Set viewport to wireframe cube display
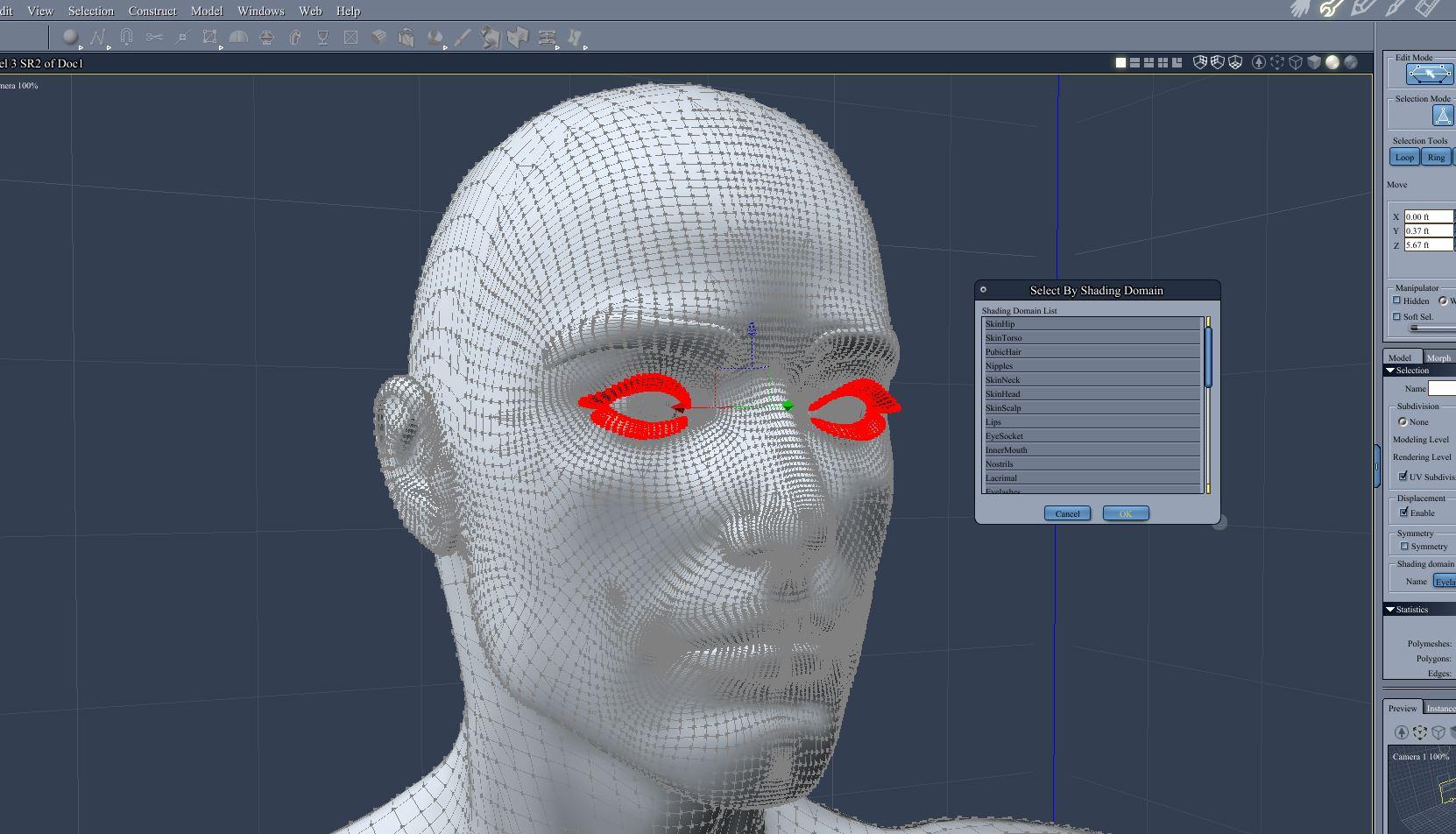This screenshot has width=1456, height=834. (1296, 62)
